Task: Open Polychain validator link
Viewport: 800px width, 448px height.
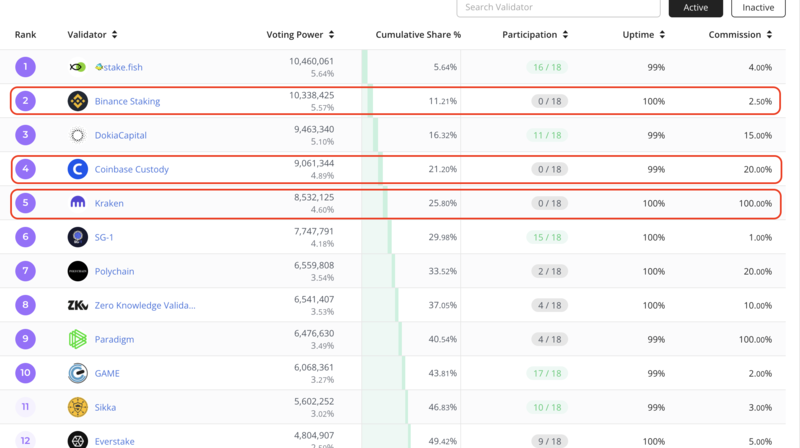Action: click(x=114, y=271)
